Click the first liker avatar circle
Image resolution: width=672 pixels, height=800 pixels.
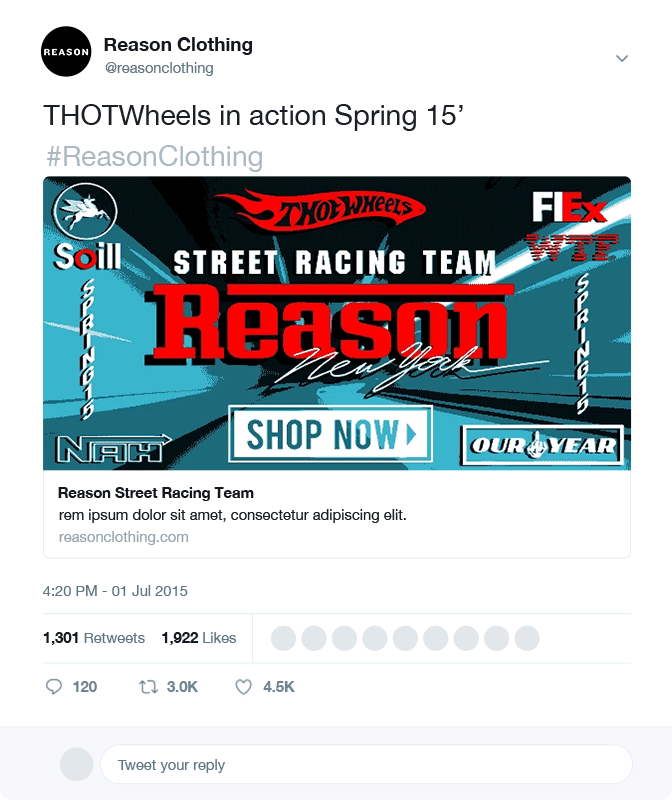[x=284, y=638]
